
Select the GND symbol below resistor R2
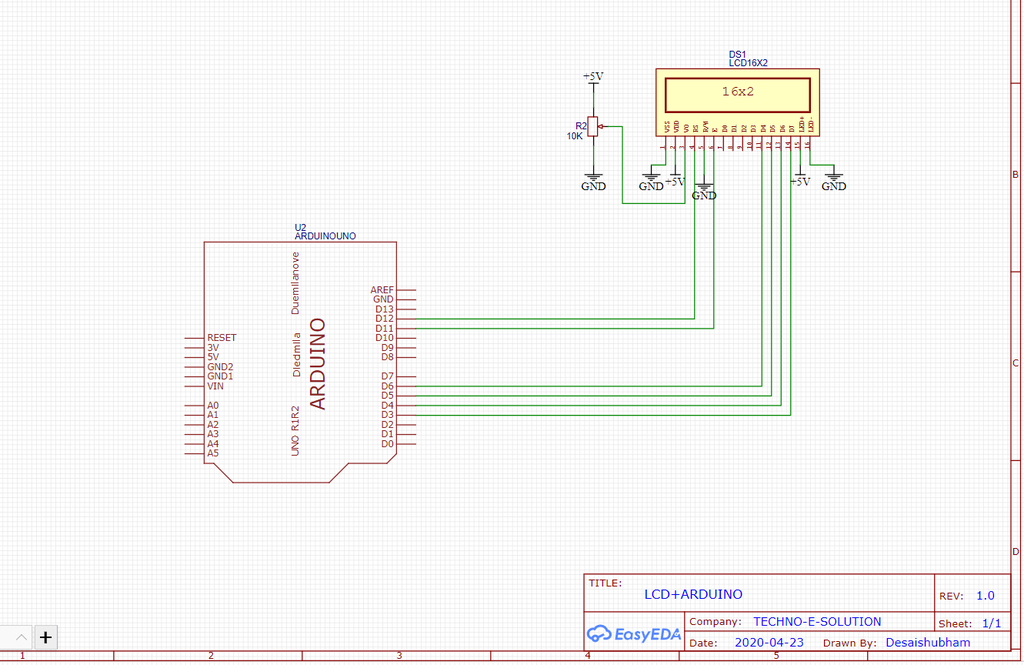(593, 178)
